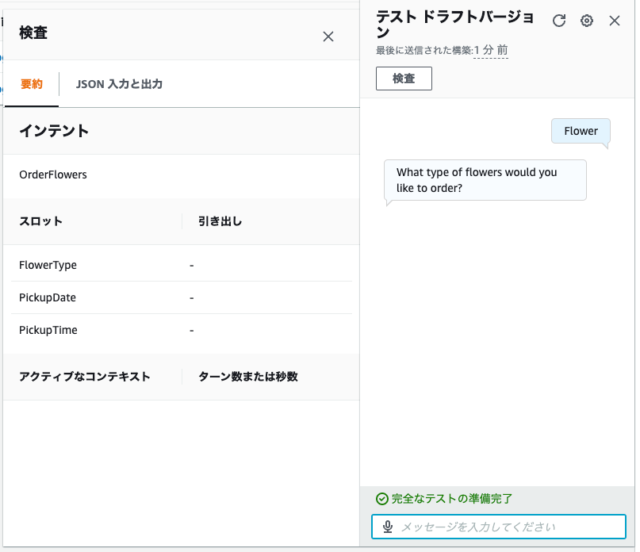Select the bot reply about flower type
This screenshot has width=640, height=552.
click(x=485, y=180)
